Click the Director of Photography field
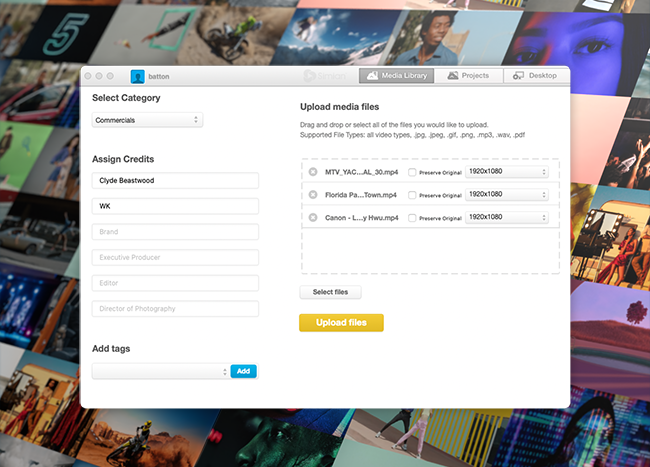This screenshot has width=650, height=467. 175,309
